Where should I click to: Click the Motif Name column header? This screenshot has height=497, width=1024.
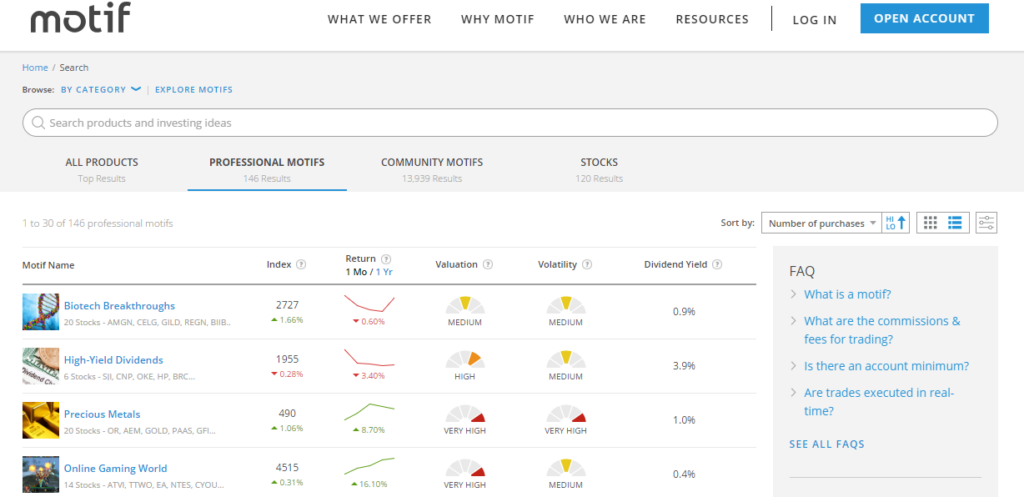(48, 265)
